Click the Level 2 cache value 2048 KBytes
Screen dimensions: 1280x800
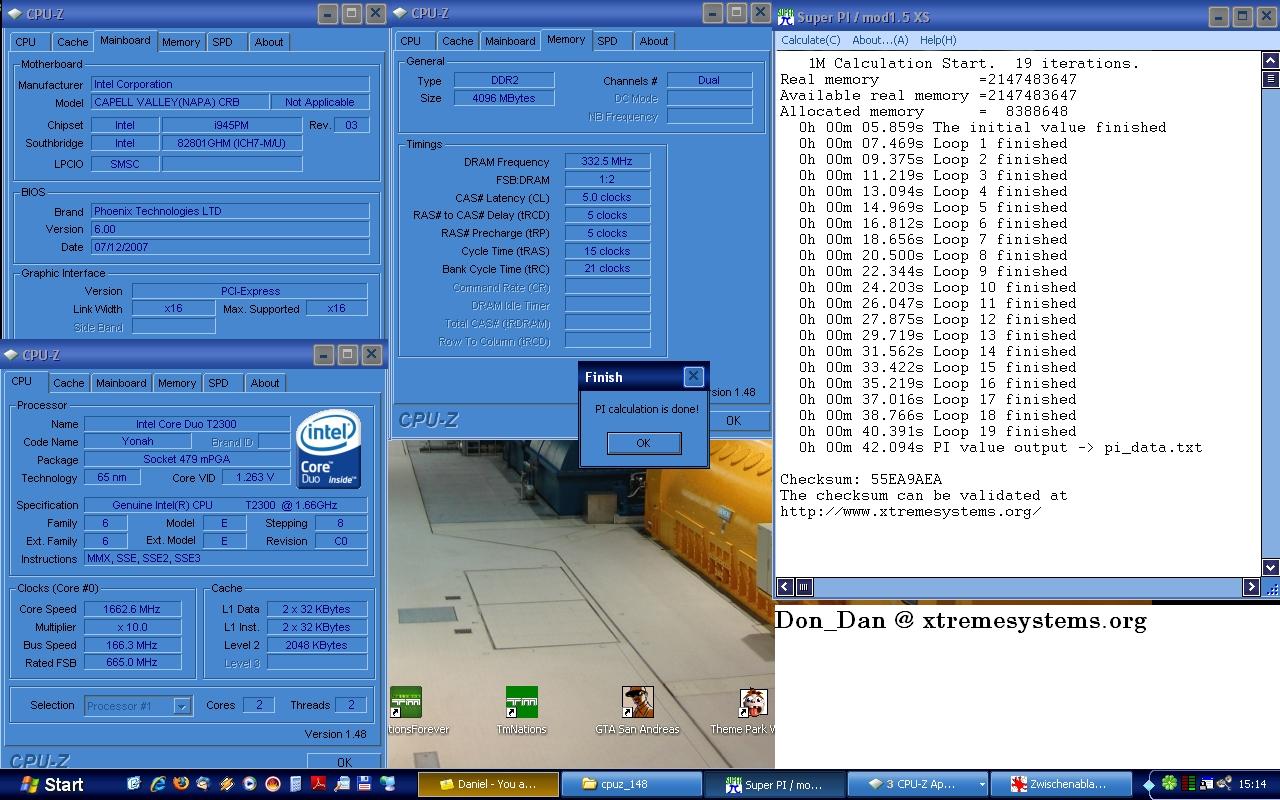tap(316, 645)
